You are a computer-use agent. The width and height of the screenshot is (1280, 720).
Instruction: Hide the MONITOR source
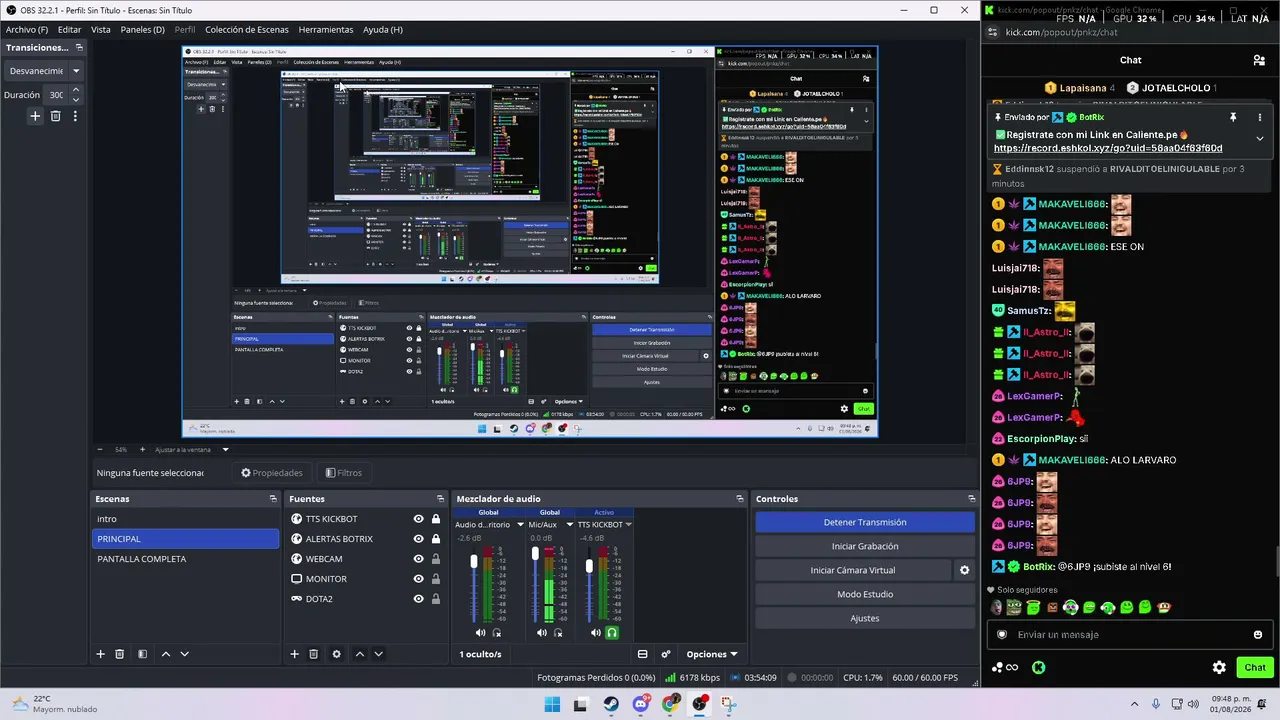pos(418,579)
